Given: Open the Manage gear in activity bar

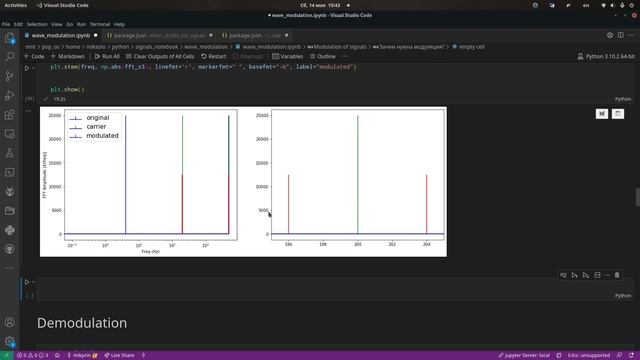Looking at the screenshot, I should pos(9,342).
